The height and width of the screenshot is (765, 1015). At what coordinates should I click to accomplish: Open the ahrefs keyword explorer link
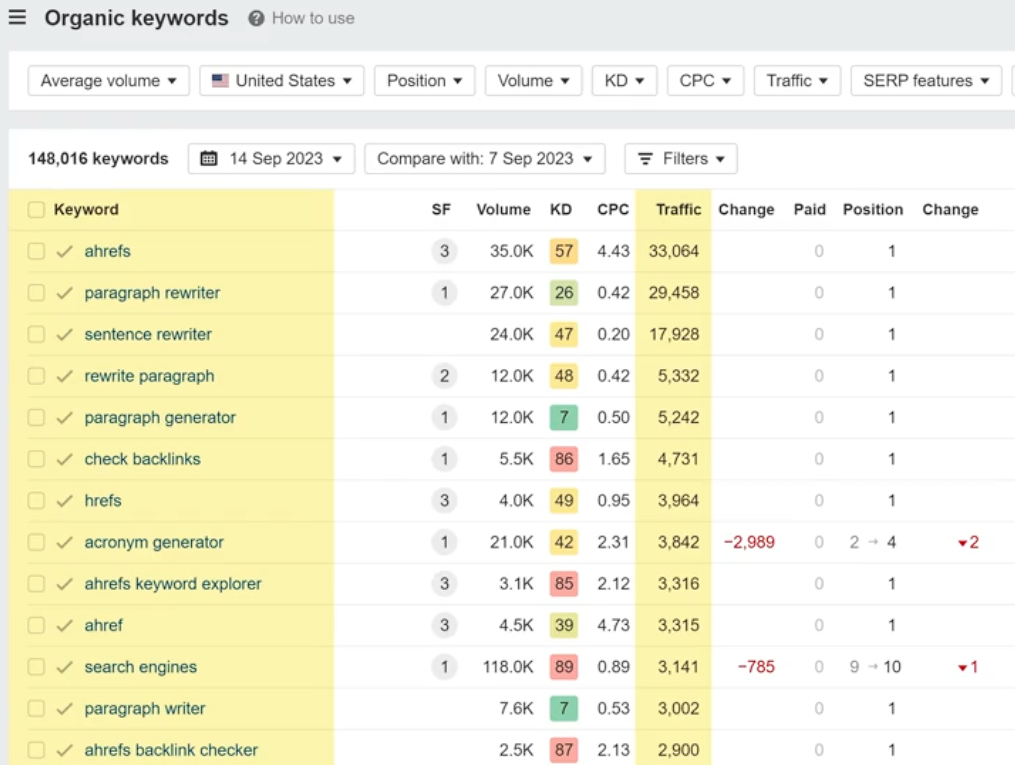[173, 584]
